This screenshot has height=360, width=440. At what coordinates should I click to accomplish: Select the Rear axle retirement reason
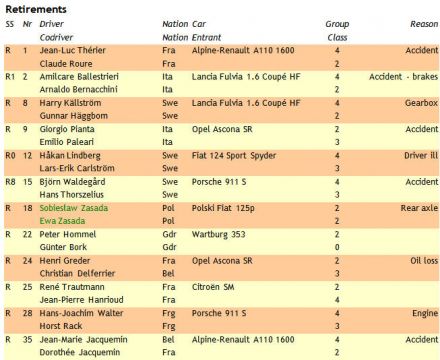419,208
